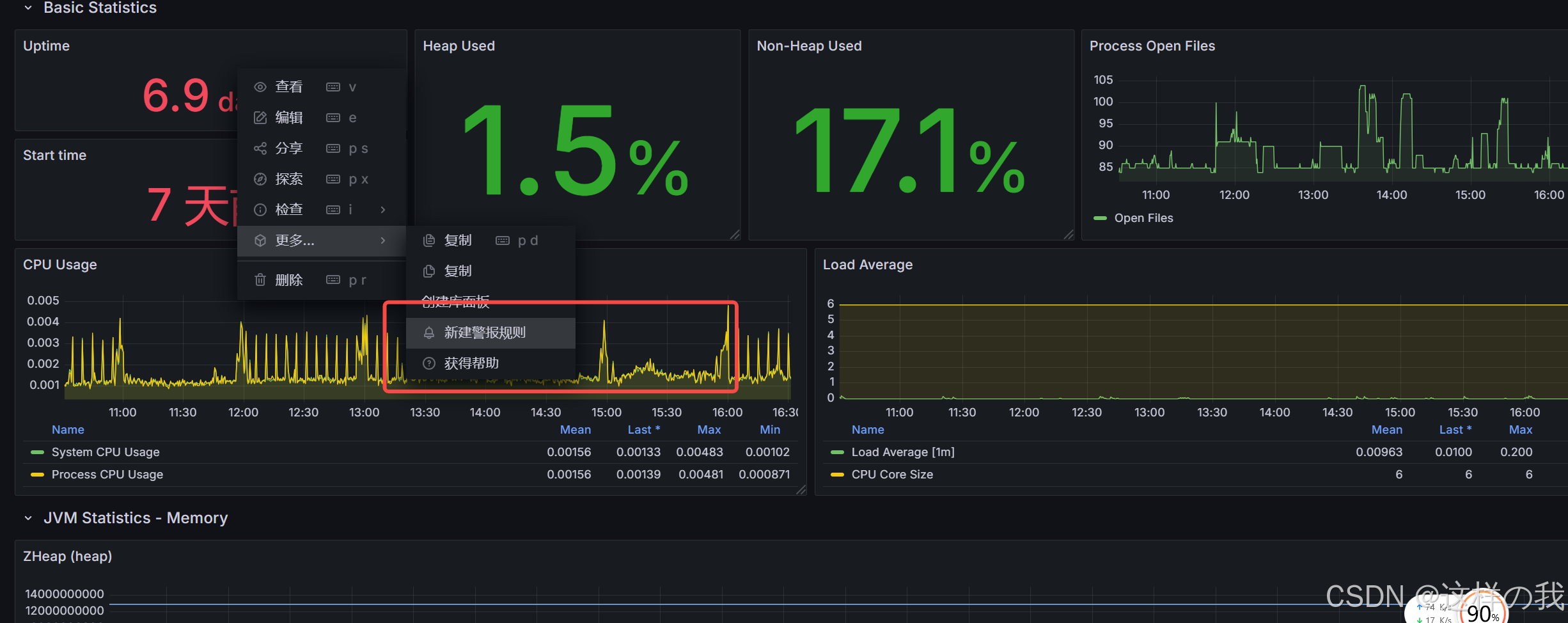Click the bell icon for 新建警报规则
Image resolution: width=1568 pixels, height=623 pixels.
[x=429, y=333]
